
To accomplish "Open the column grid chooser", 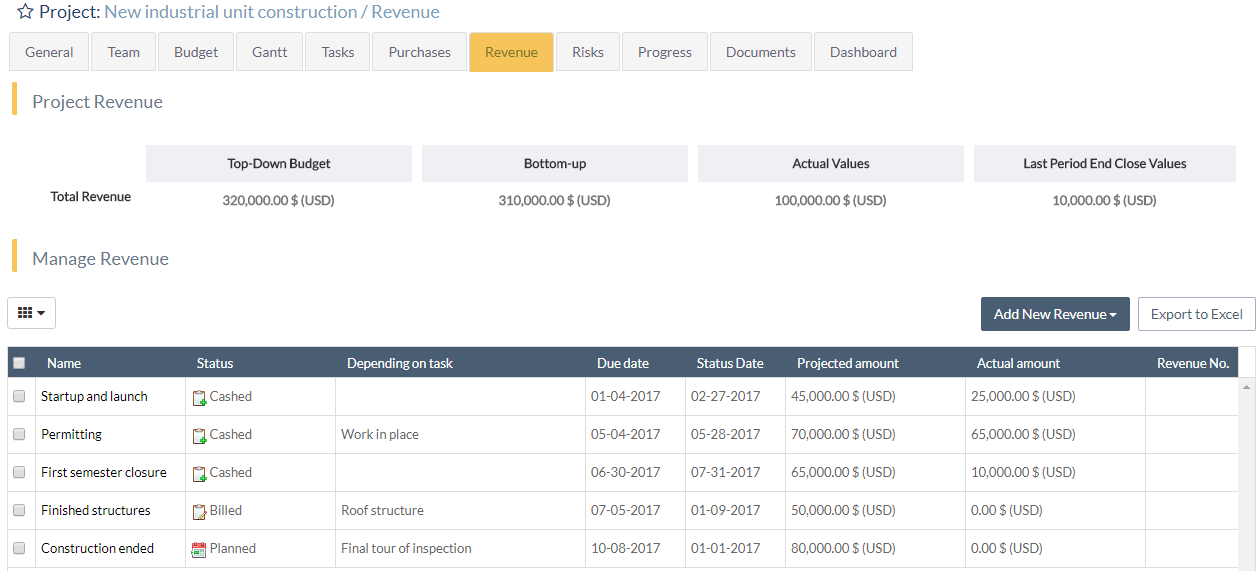I will coord(31,313).
